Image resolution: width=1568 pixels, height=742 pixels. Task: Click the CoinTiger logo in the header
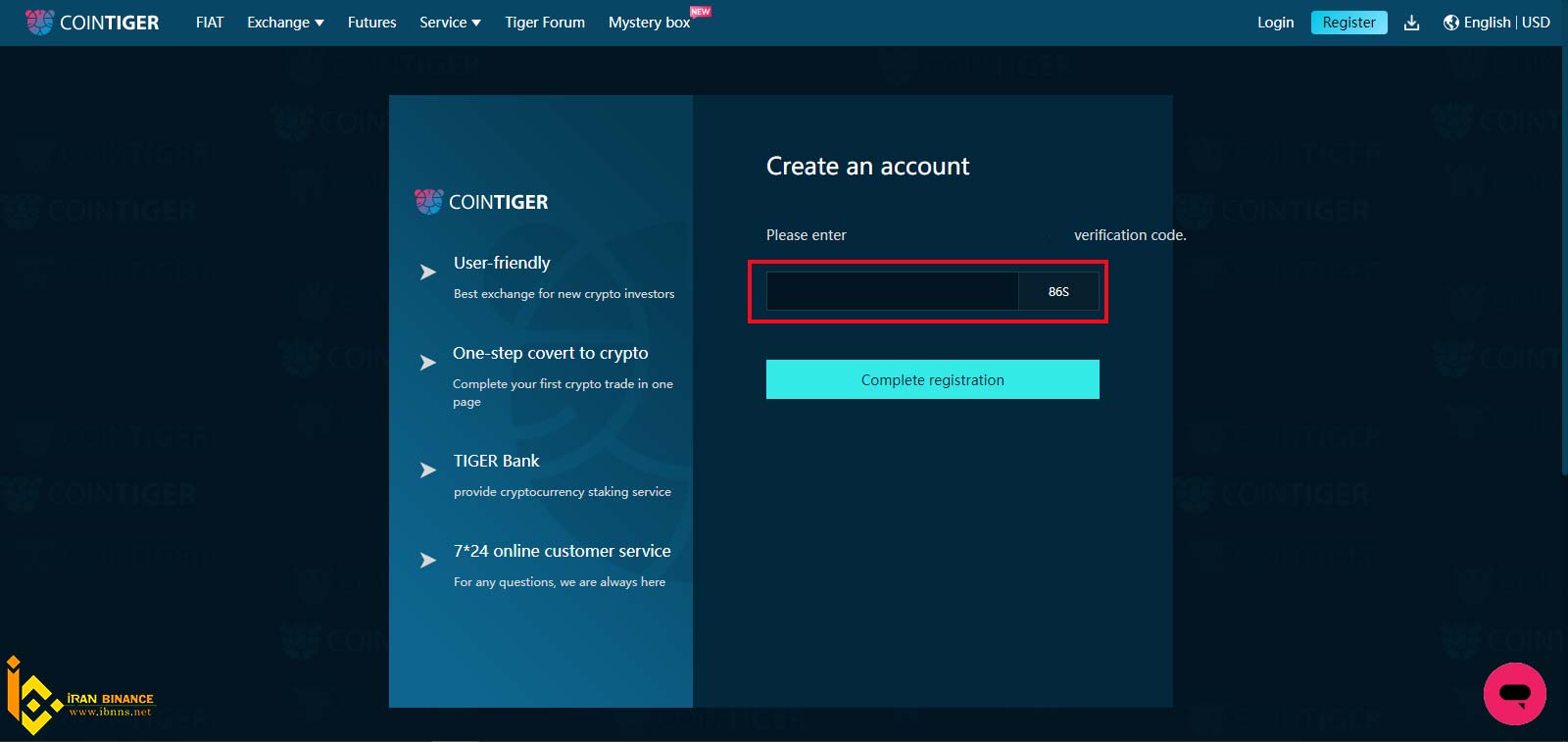(x=92, y=23)
